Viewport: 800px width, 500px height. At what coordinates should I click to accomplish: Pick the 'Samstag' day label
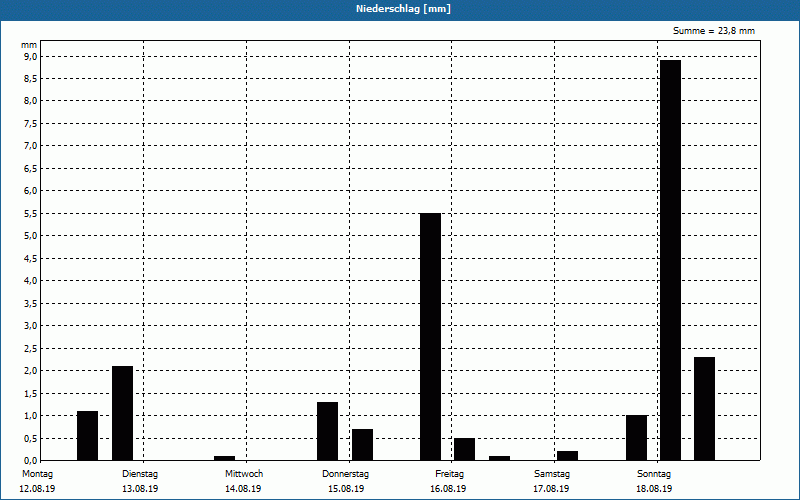click(x=552, y=474)
